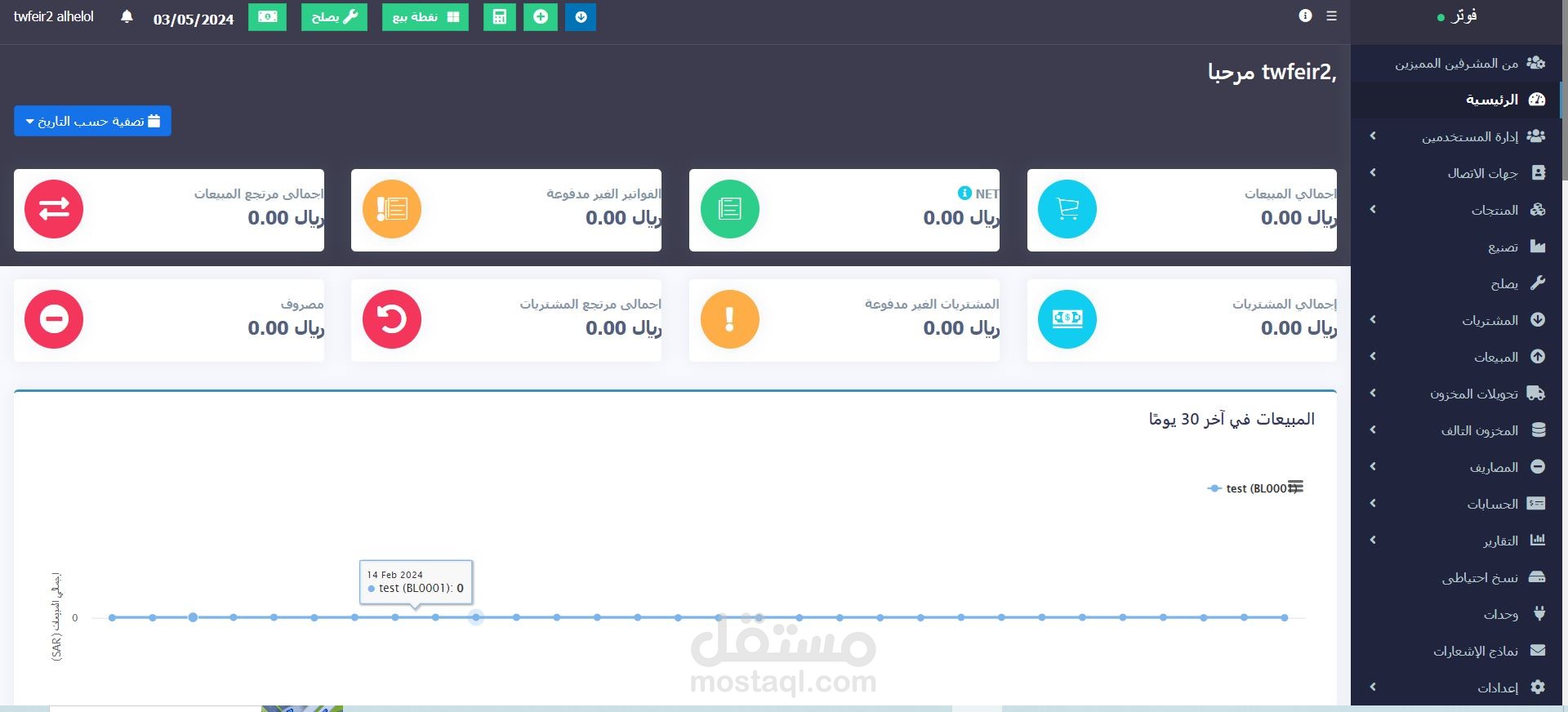Image resolution: width=1568 pixels, height=712 pixels.
Task: Click the الفواتير الغير مدفوعة card label
Action: click(604, 194)
